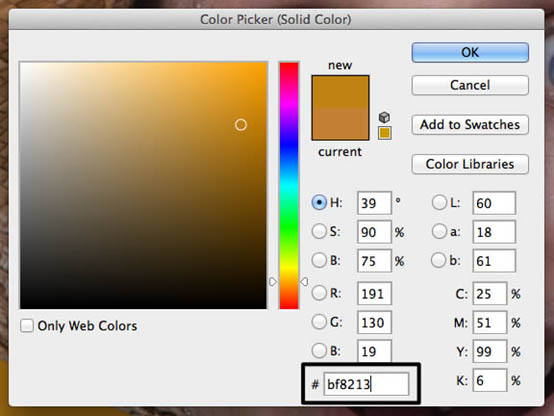Screen dimensions: 554x416
Task: Click the K black field showing 6
Action: [490, 380]
